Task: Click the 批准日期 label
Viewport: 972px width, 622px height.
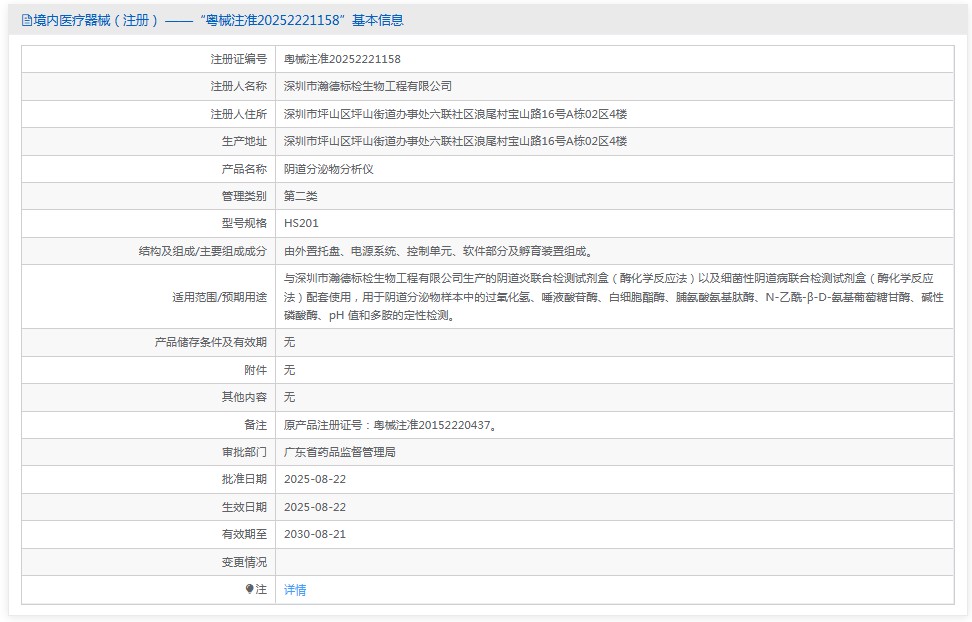Action: pos(244,479)
